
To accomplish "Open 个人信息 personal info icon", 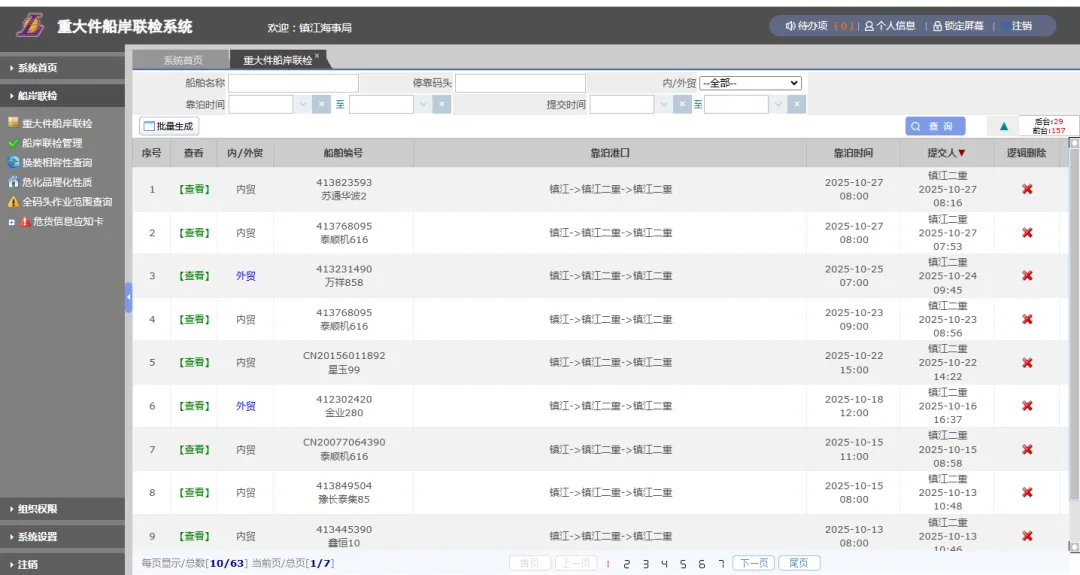I will [x=869, y=26].
